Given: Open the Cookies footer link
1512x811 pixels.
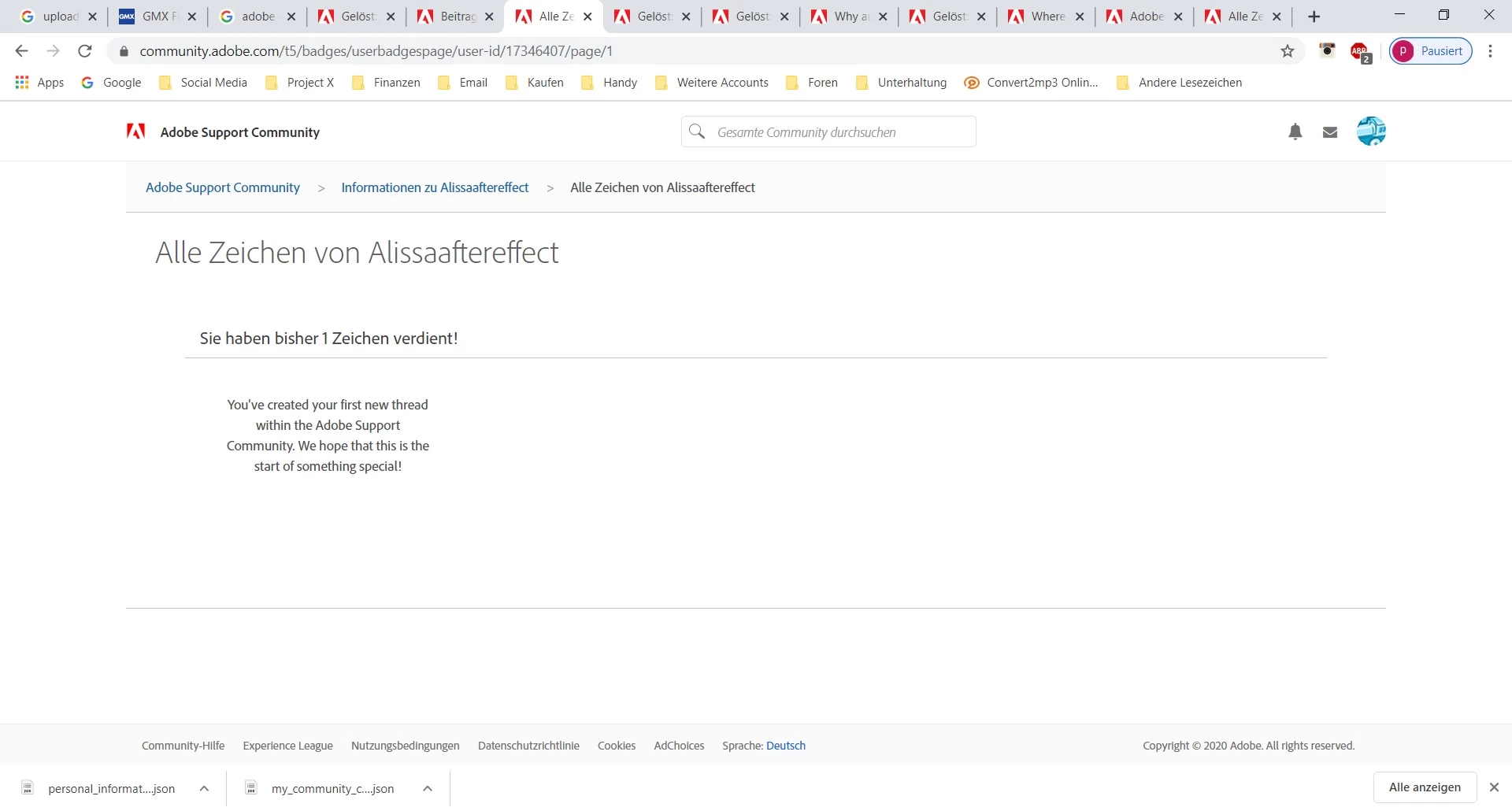Looking at the screenshot, I should [x=617, y=746].
